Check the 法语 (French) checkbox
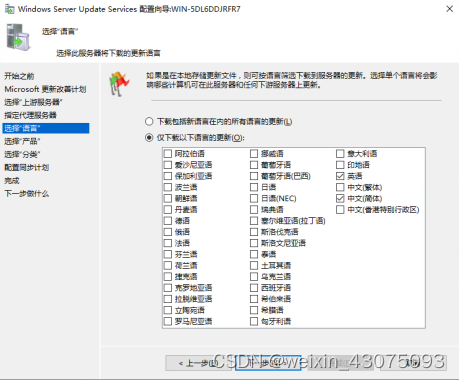 [x=168, y=243]
